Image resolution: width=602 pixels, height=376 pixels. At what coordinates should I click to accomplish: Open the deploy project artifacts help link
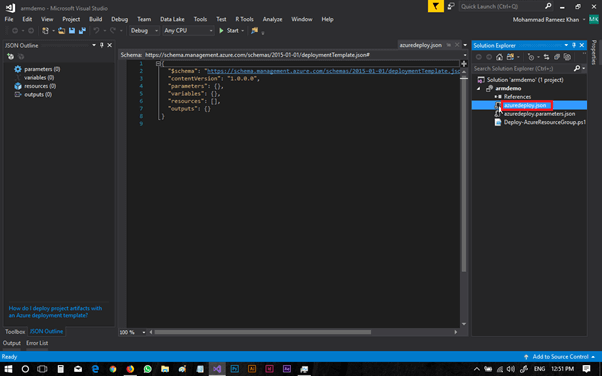click(x=55, y=311)
